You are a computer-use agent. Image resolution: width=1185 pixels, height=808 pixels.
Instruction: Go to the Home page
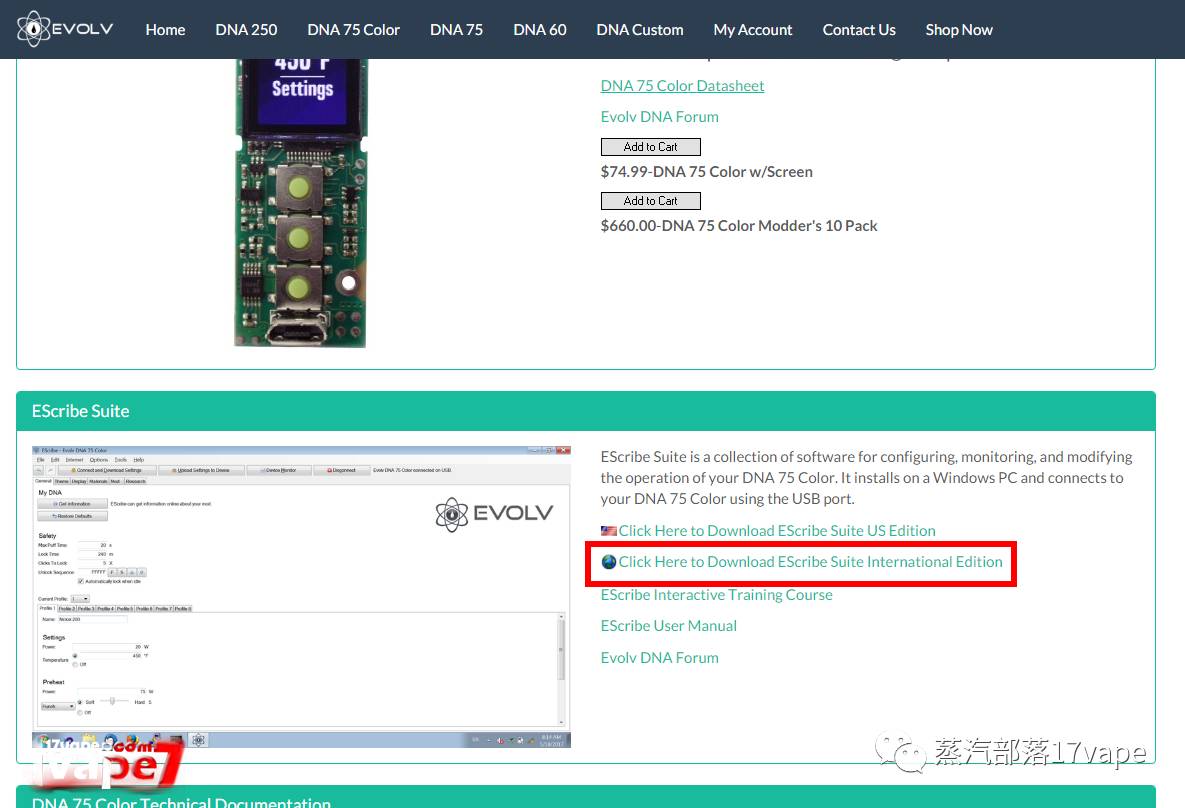pyautogui.click(x=165, y=29)
